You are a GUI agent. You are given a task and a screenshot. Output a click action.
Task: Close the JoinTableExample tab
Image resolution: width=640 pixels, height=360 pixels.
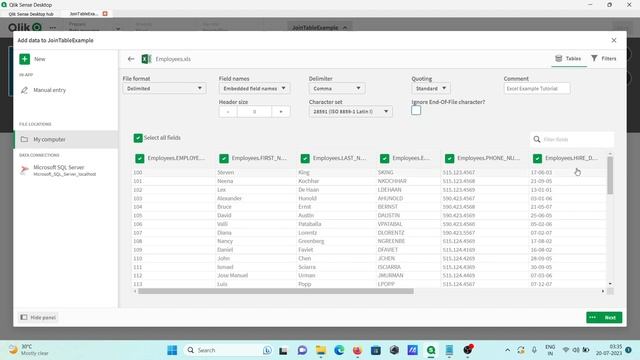pyautogui.click(x=105, y=13)
